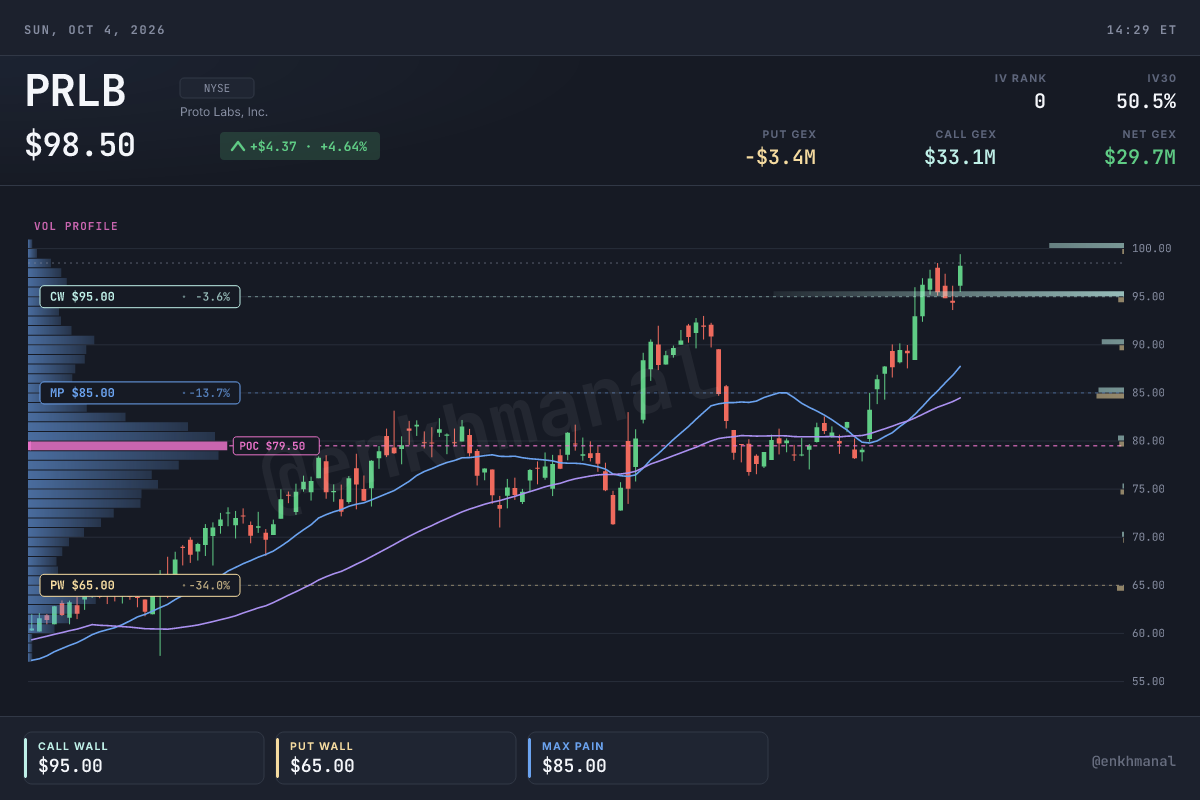Click the GEX bar at the 100.00 level
The image size is (1200, 800).
pos(1086,245)
